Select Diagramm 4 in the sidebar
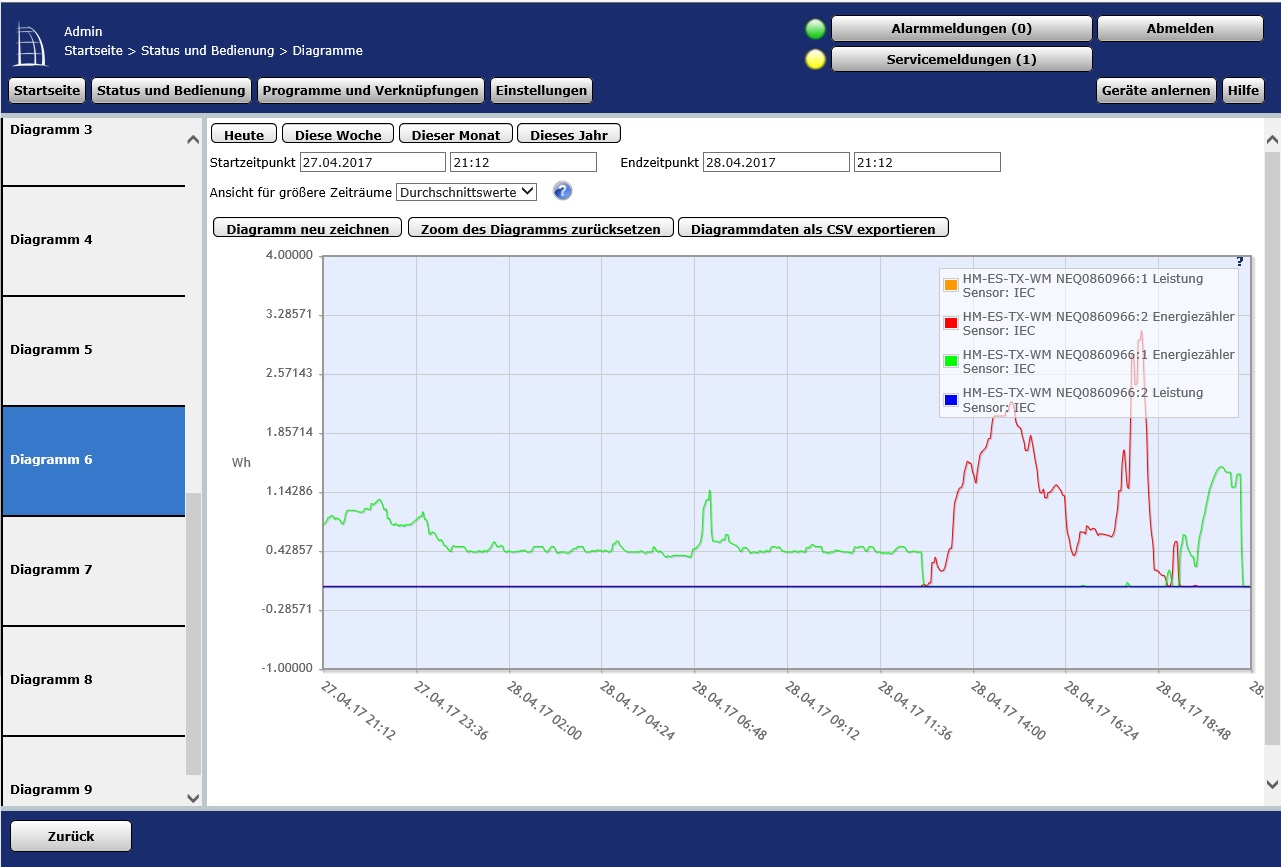 [x=93, y=241]
